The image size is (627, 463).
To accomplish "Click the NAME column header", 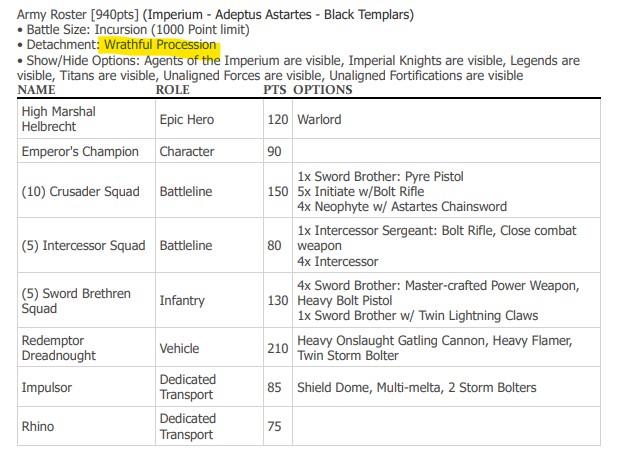I will [36, 90].
